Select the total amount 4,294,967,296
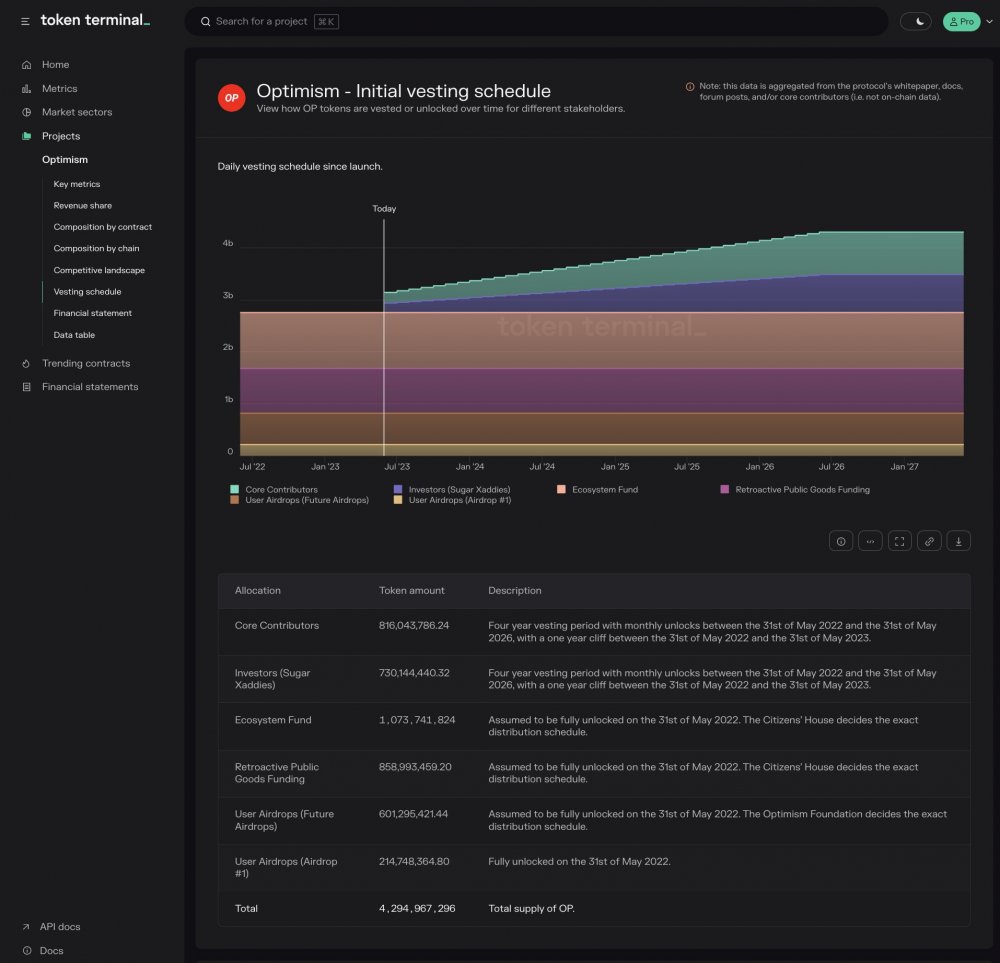The height and width of the screenshot is (963, 1000). click(417, 909)
